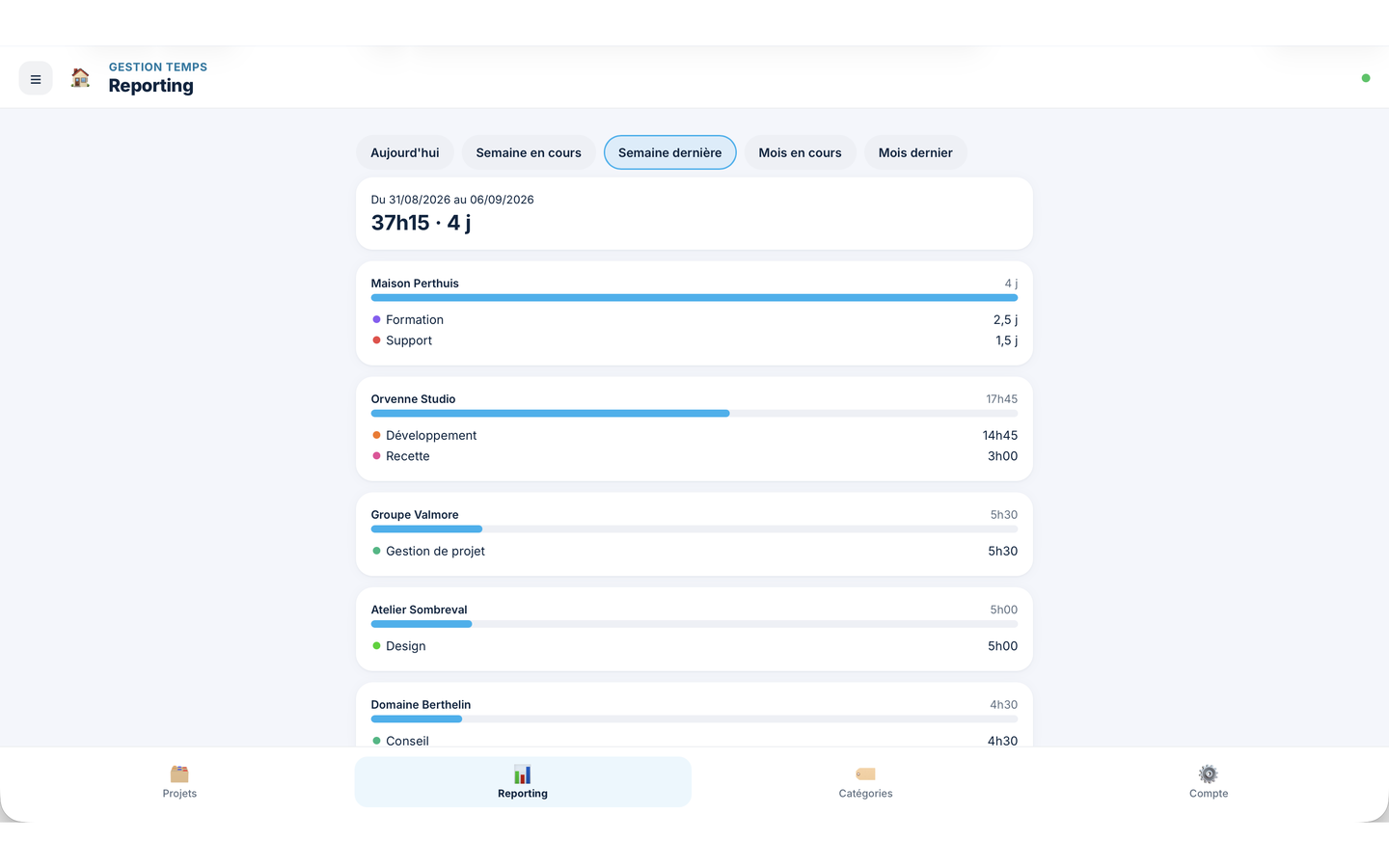Image resolution: width=1389 pixels, height=868 pixels.
Task: Click the green dot beside Conseil
Action: click(x=376, y=741)
